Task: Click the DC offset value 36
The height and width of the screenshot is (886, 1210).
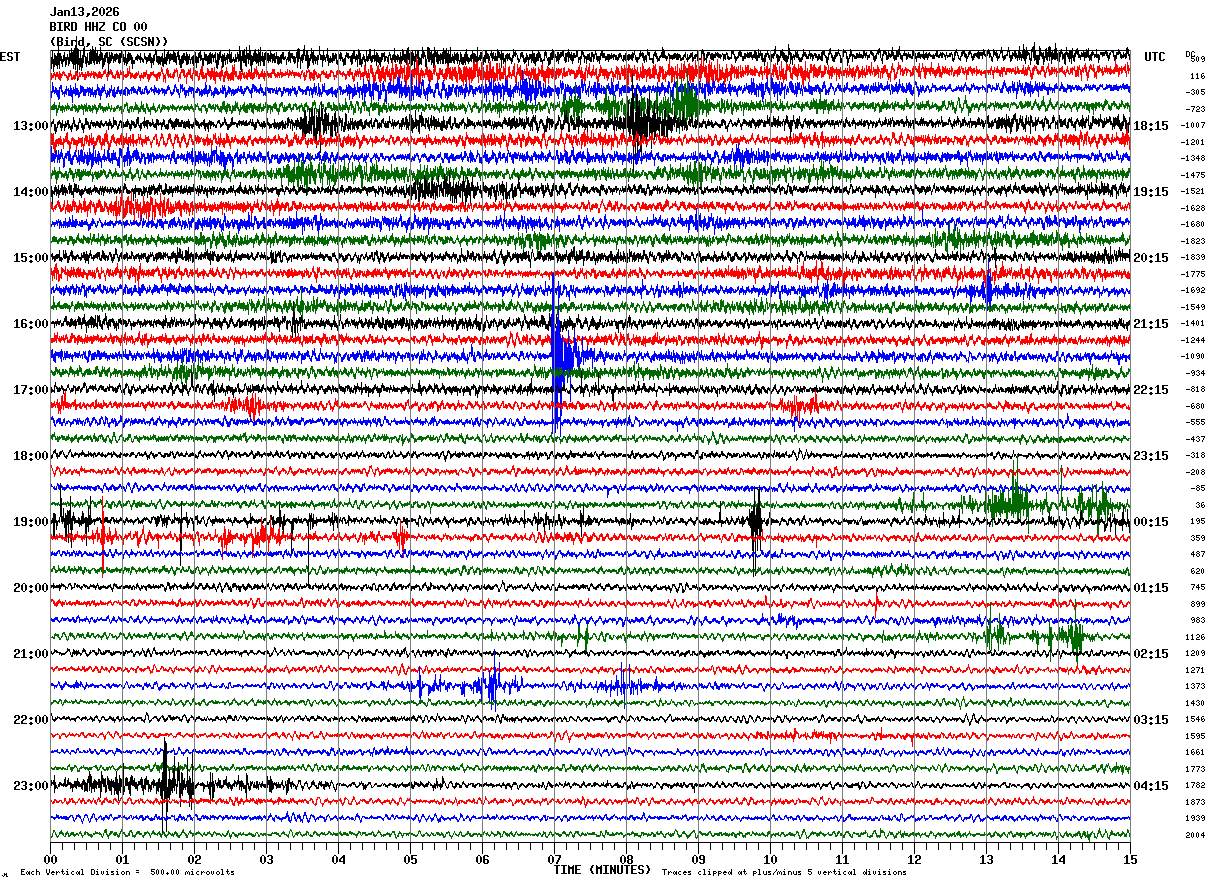Action: [x=1200, y=506]
